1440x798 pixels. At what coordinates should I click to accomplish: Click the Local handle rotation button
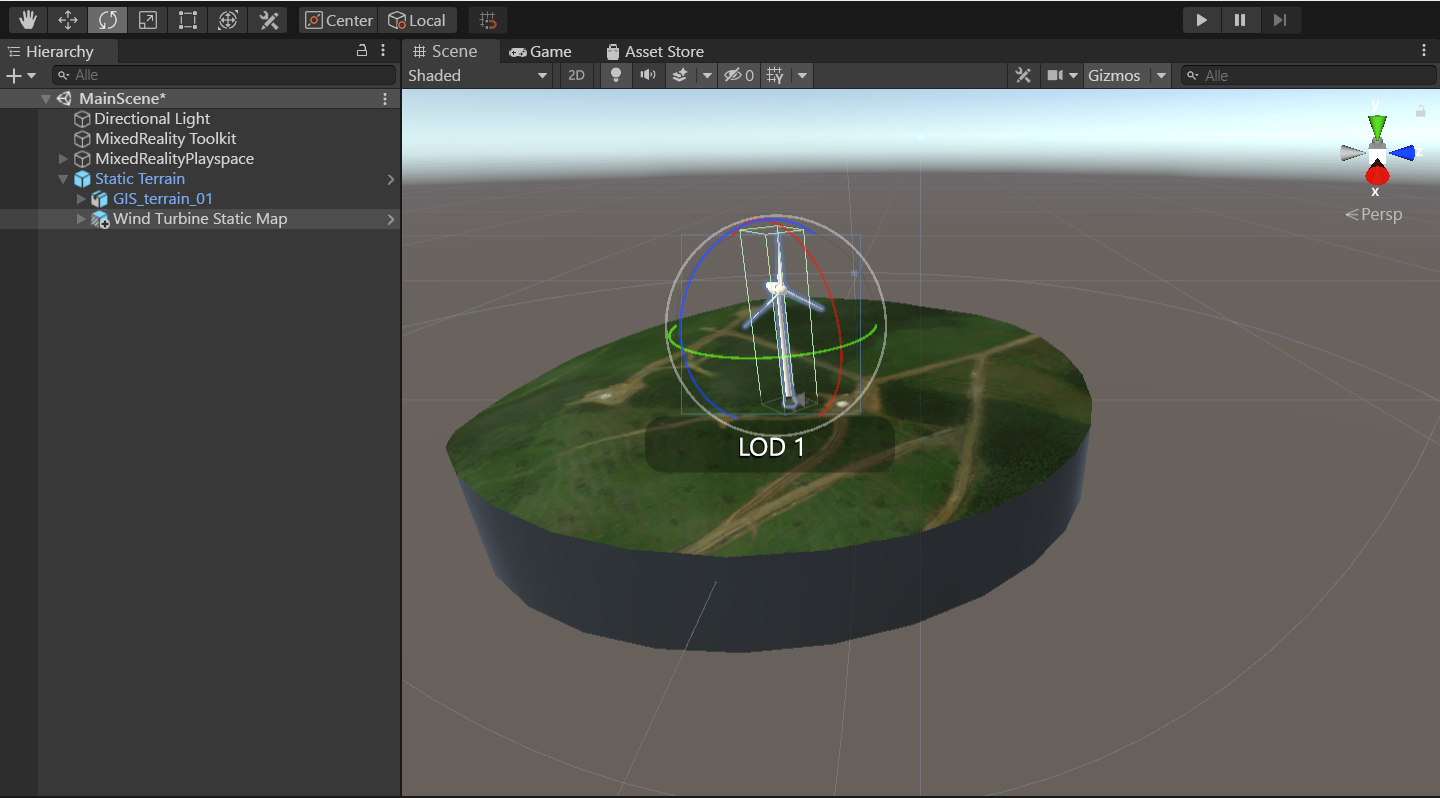coord(417,20)
